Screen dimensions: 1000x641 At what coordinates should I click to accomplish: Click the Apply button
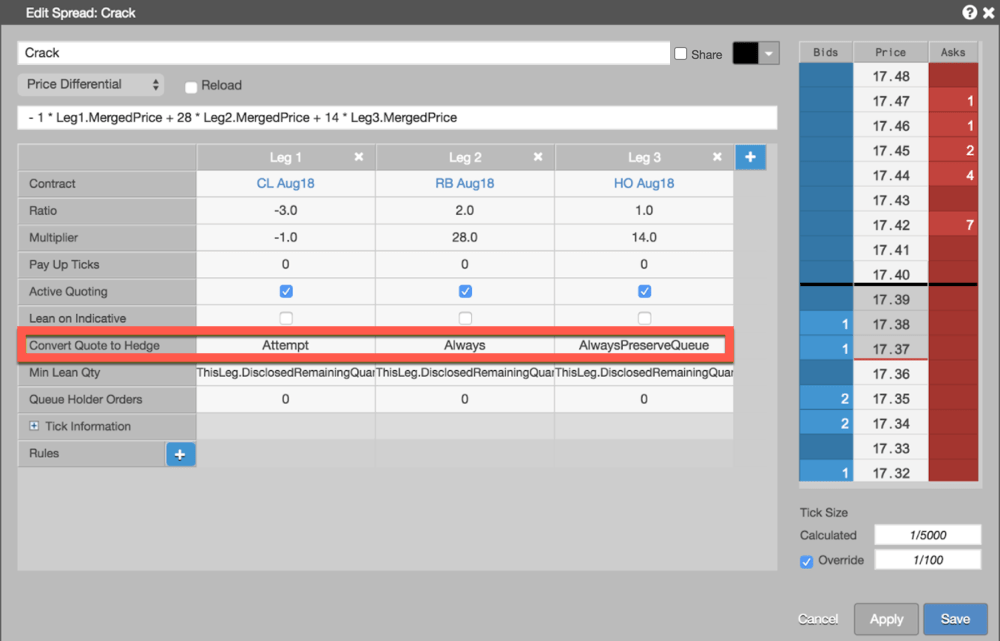click(886, 619)
